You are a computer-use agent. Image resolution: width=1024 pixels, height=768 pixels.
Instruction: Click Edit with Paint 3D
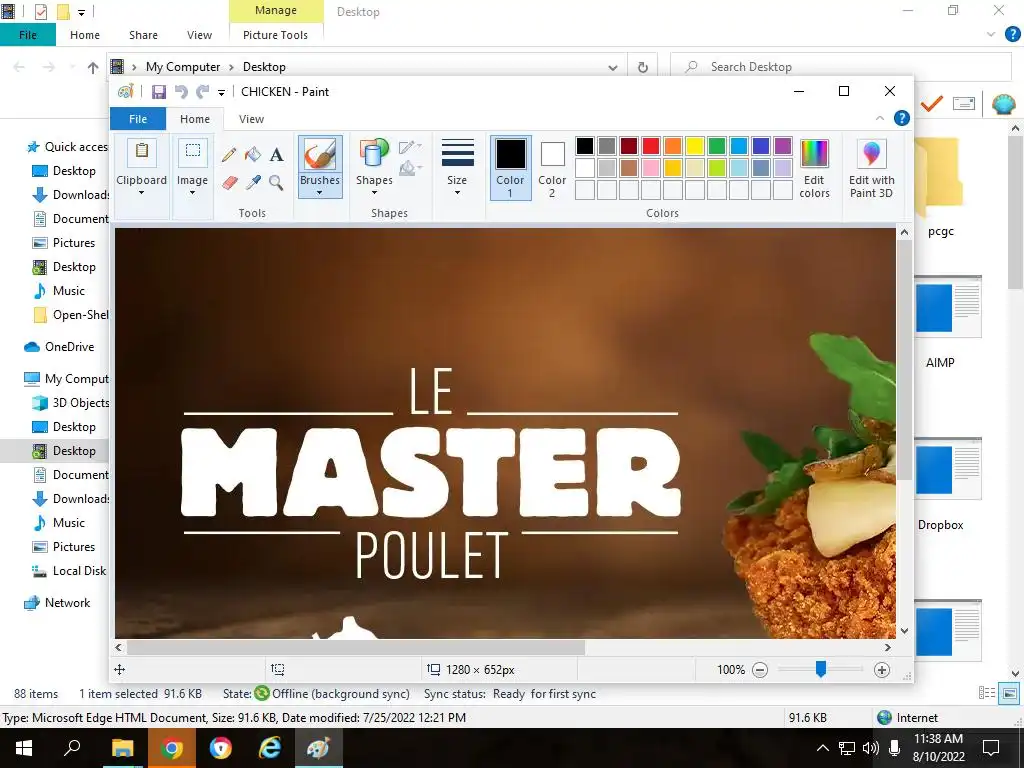coord(871,168)
